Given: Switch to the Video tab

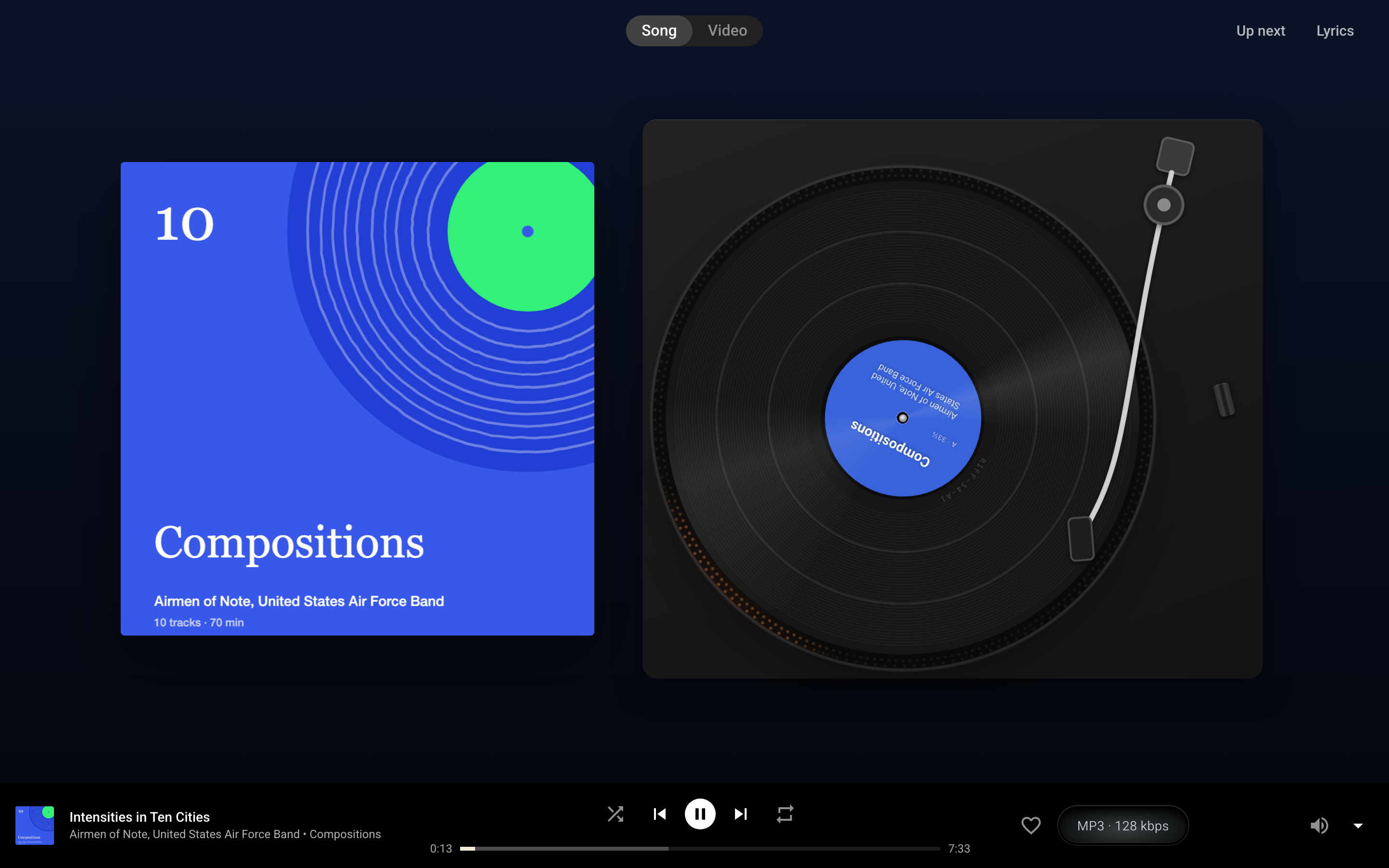Looking at the screenshot, I should [x=727, y=30].
